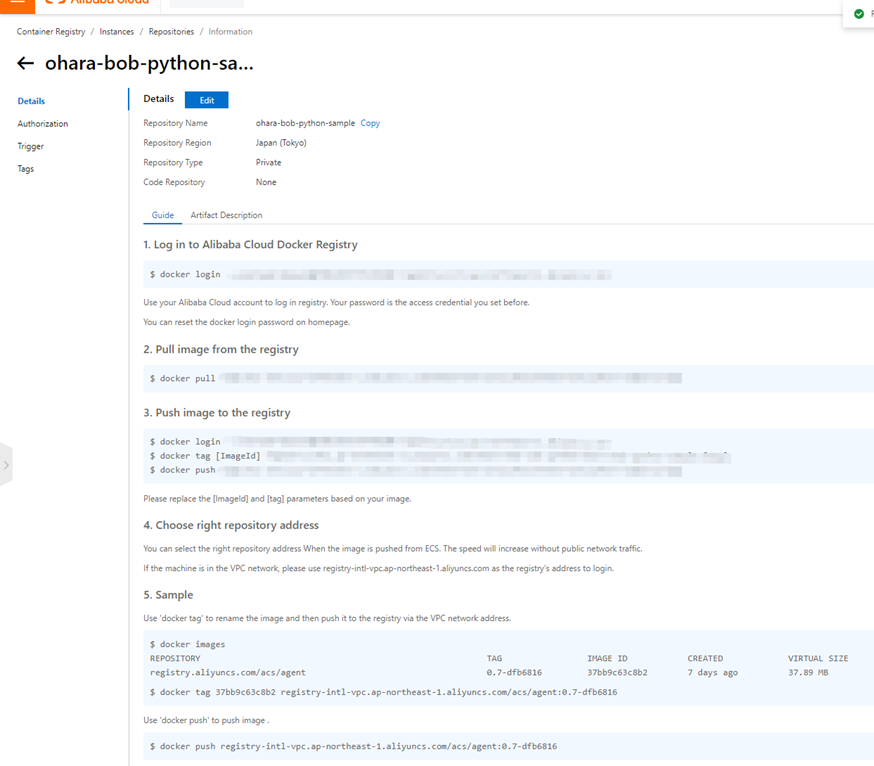Click registry.aliyuncs.com/acs/agent in sample table

click(x=227, y=673)
